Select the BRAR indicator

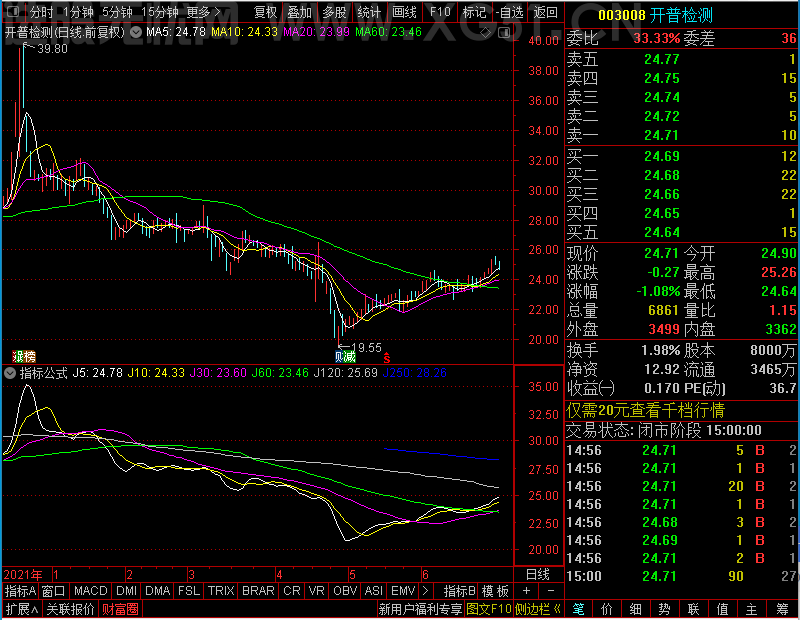(258, 591)
